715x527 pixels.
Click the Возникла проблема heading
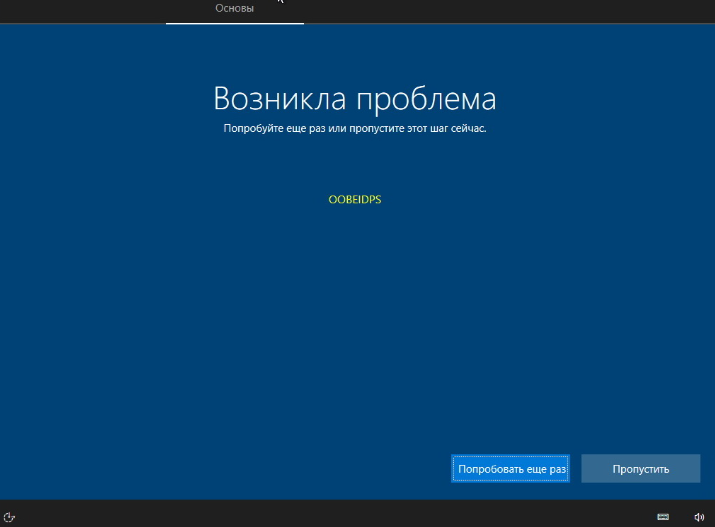point(355,98)
